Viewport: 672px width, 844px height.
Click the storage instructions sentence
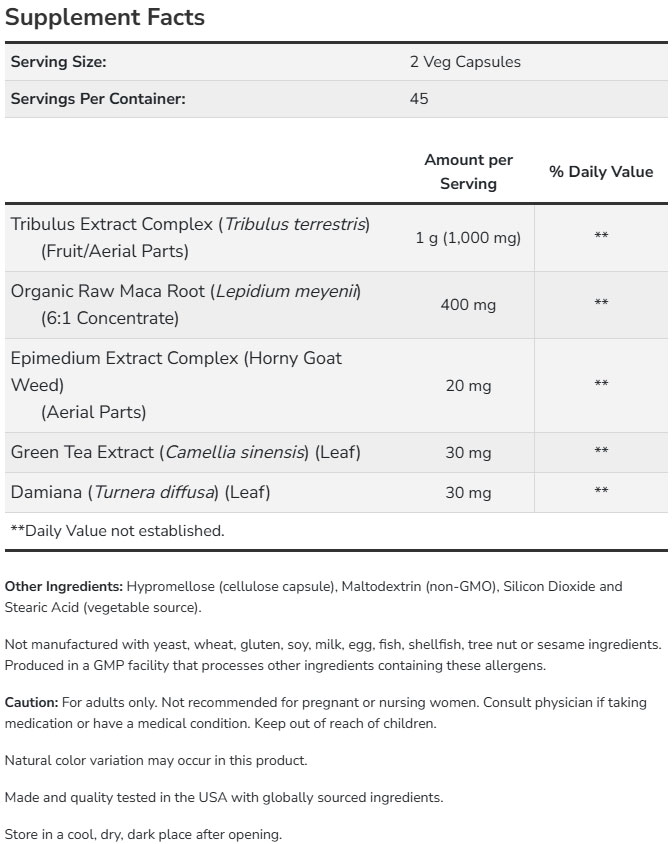click(143, 834)
